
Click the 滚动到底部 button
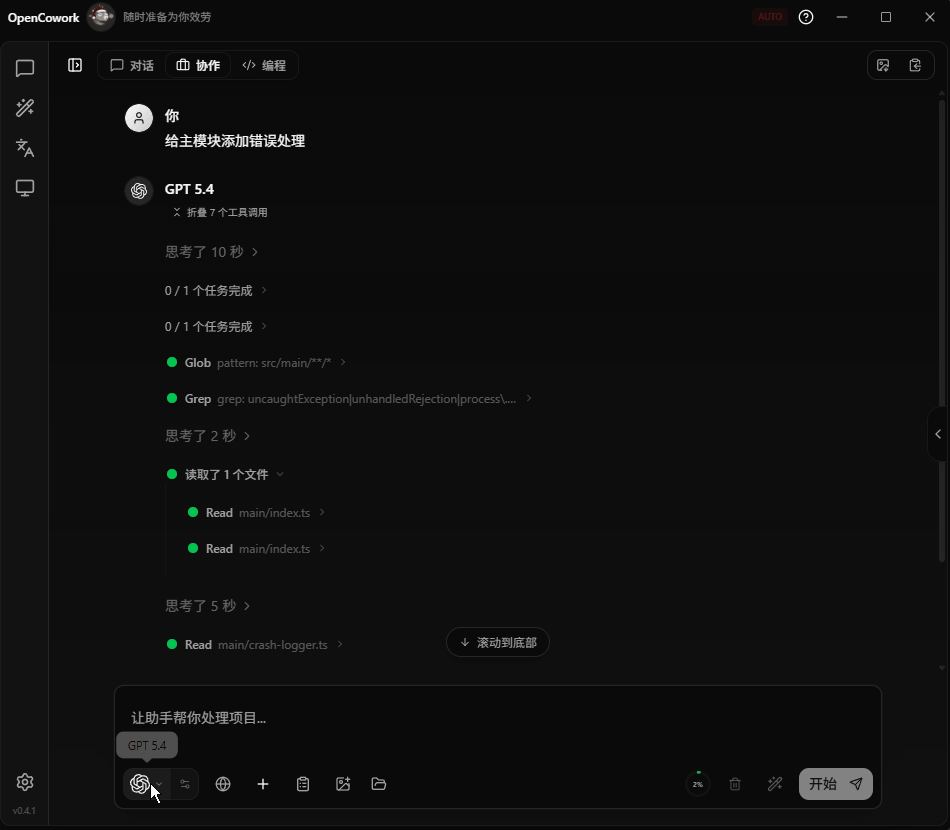(498, 642)
